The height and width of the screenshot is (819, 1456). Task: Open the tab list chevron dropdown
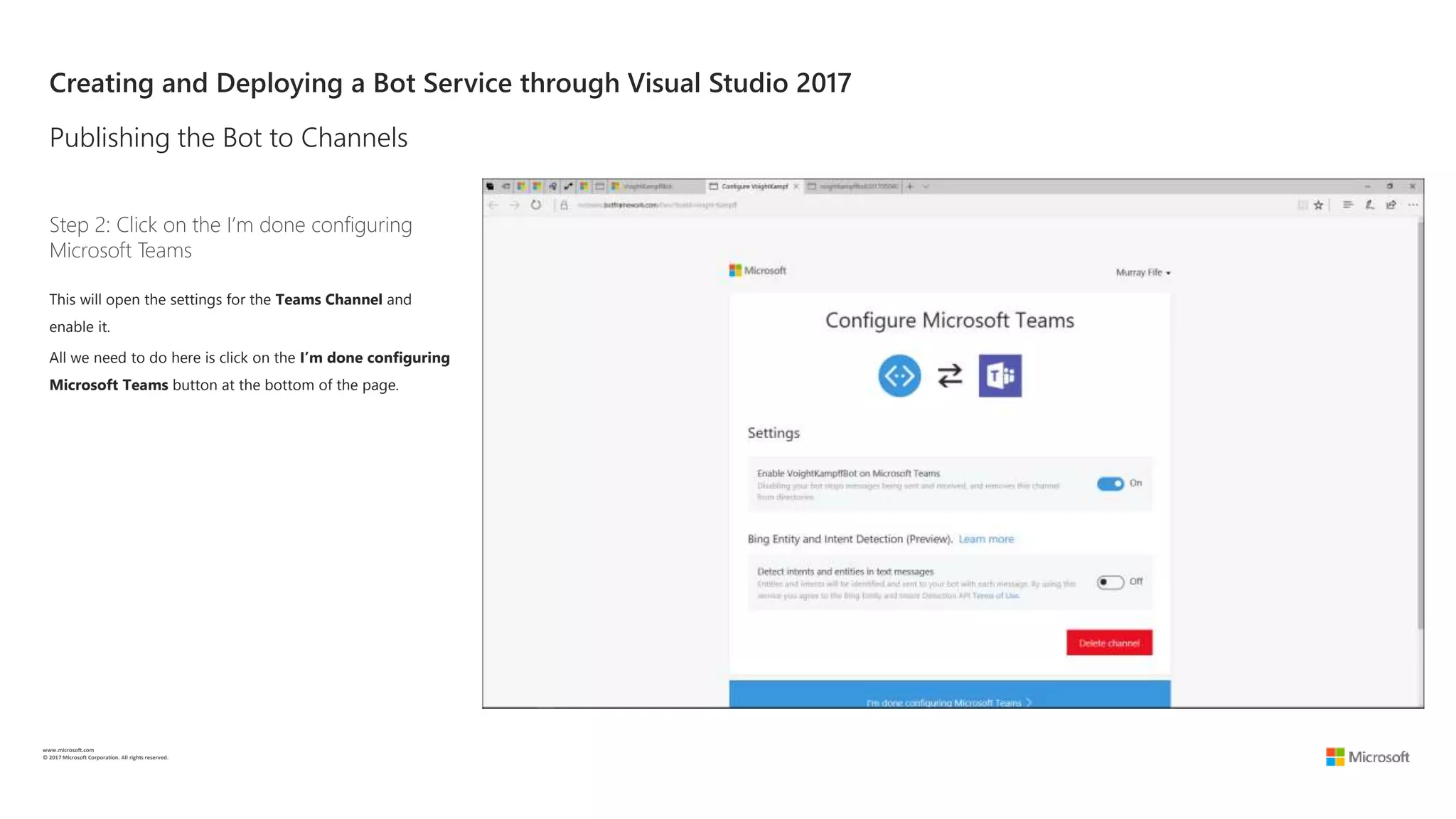click(x=926, y=186)
